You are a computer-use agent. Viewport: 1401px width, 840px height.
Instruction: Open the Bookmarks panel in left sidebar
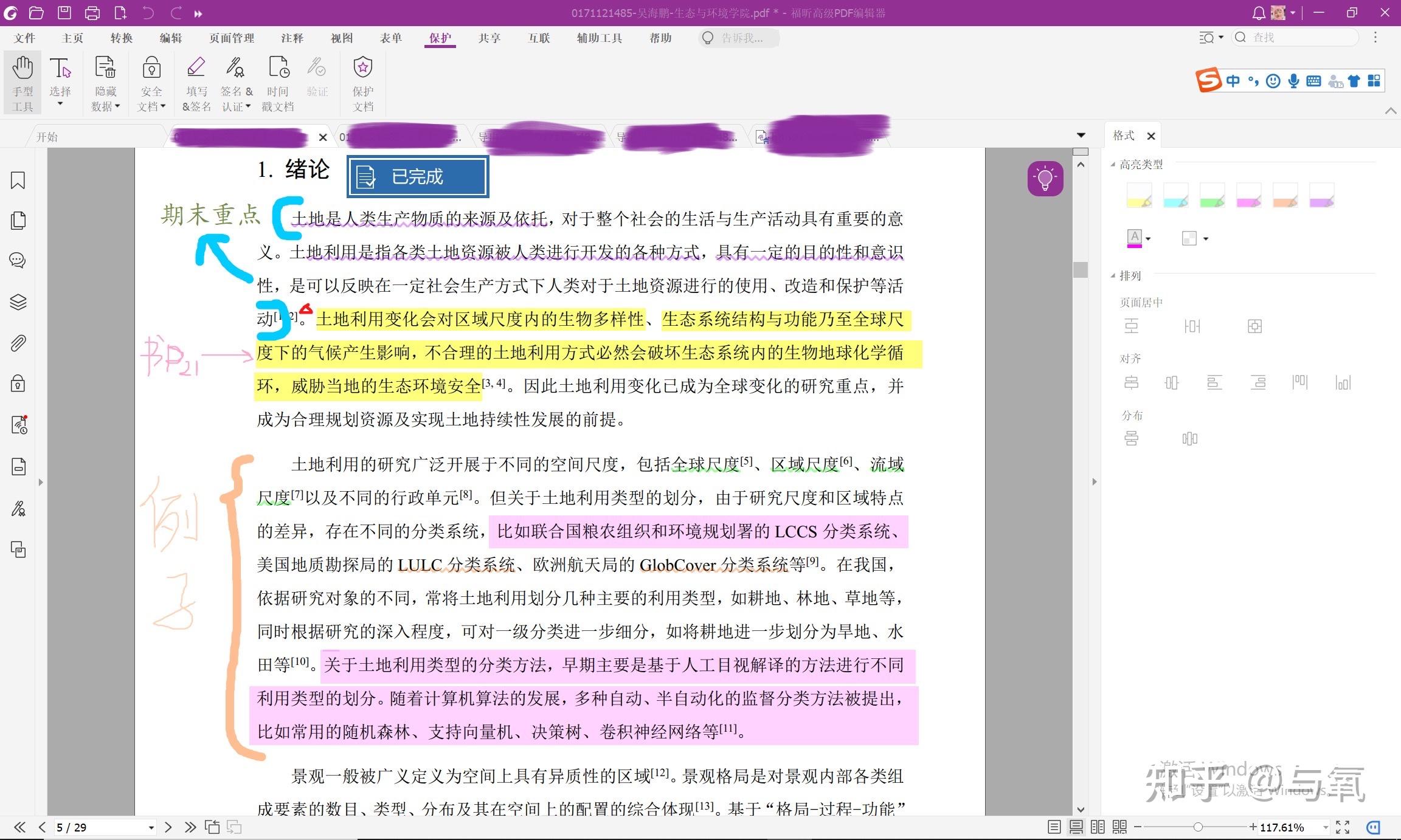(x=18, y=181)
